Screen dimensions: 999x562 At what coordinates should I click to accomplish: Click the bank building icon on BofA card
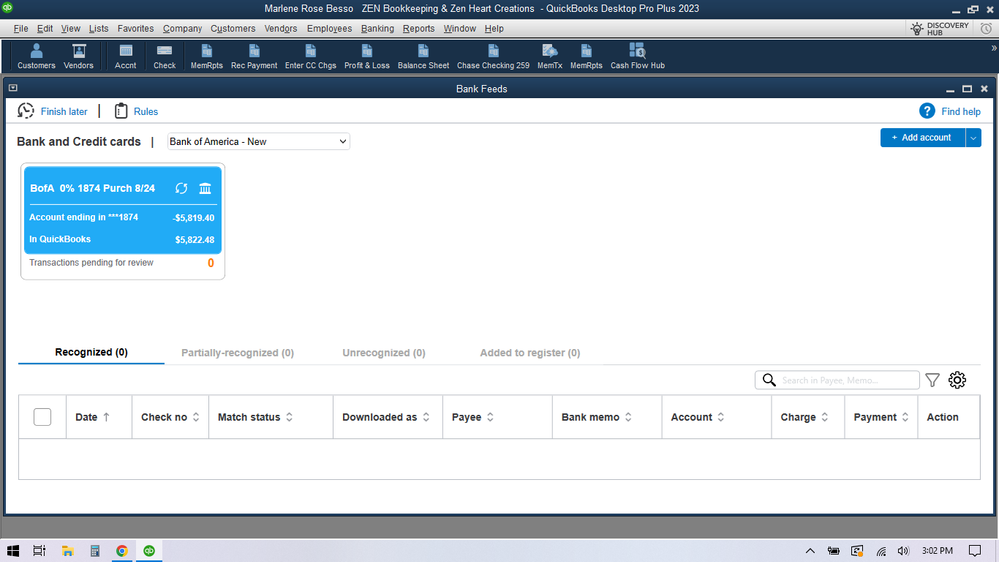205,189
